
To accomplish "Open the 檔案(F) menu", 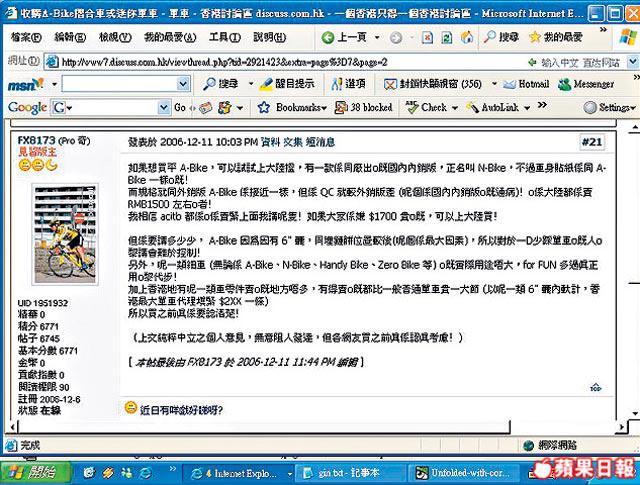I will pos(26,38).
